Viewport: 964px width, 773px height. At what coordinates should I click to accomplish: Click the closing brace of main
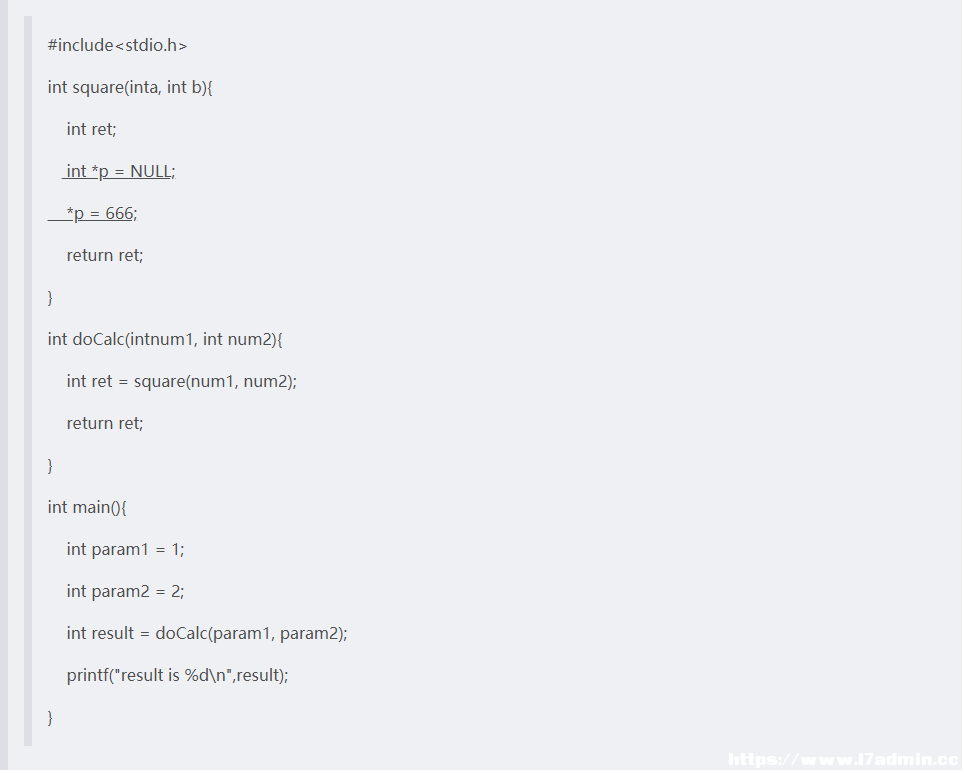coord(50,718)
